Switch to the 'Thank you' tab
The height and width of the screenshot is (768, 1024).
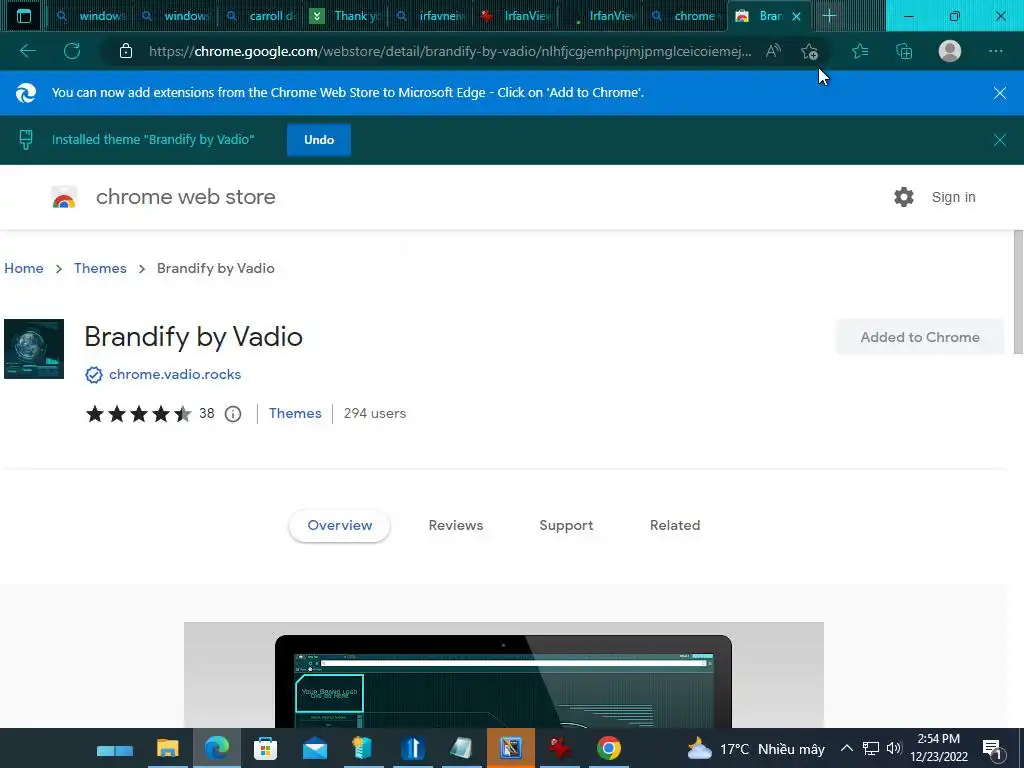[346, 16]
